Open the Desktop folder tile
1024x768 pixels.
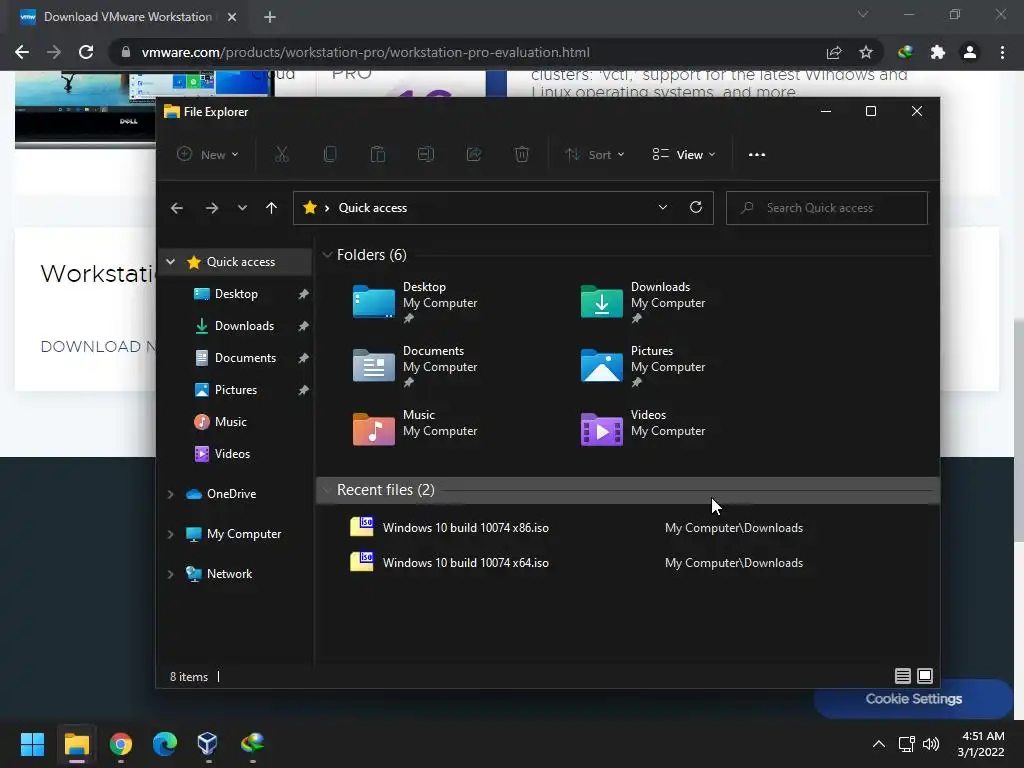coord(415,302)
